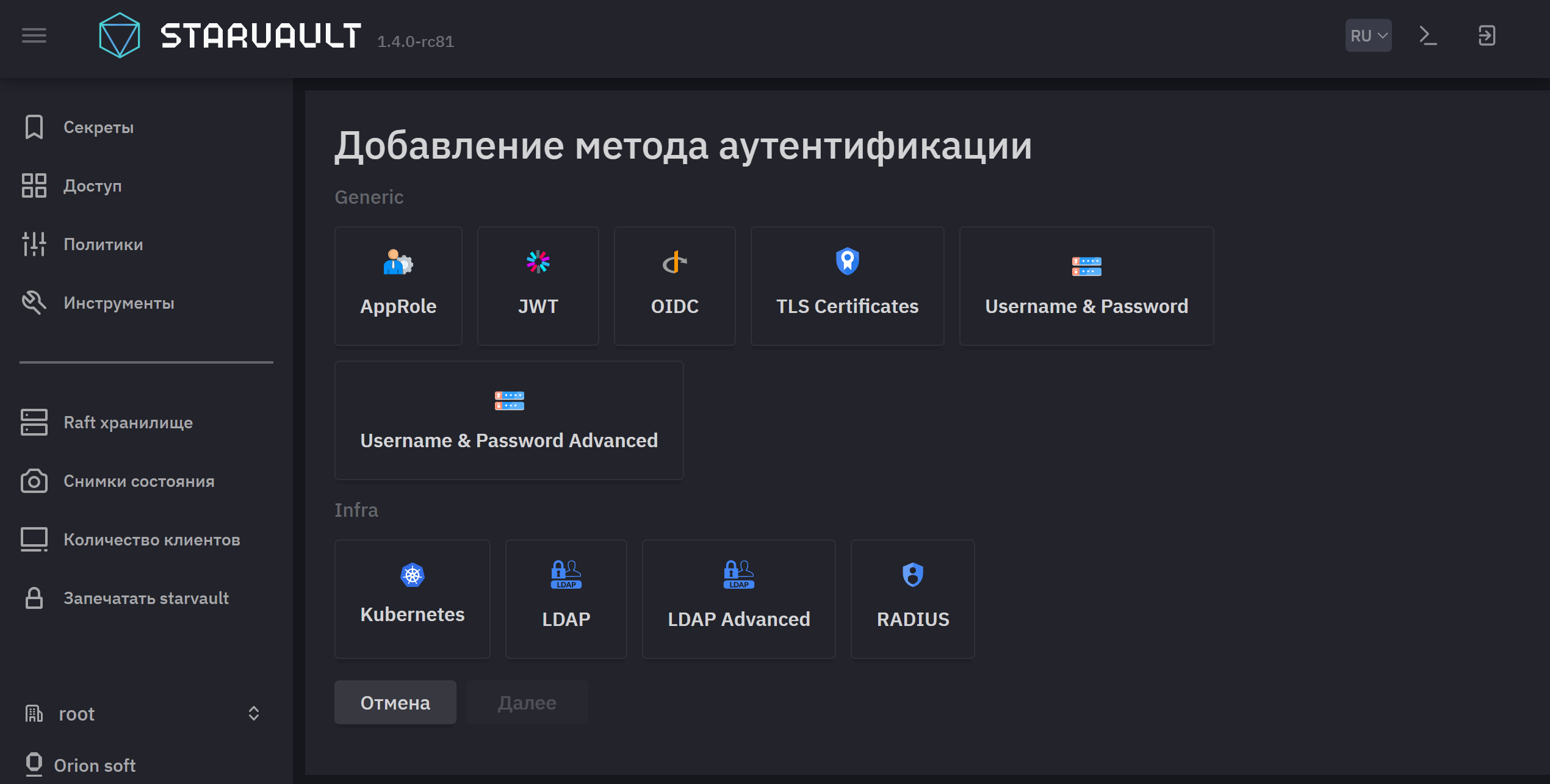The width and height of the screenshot is (1550, 784).
Task: Choose the Kubernetes card label
Action: click(x=413, y=614)
